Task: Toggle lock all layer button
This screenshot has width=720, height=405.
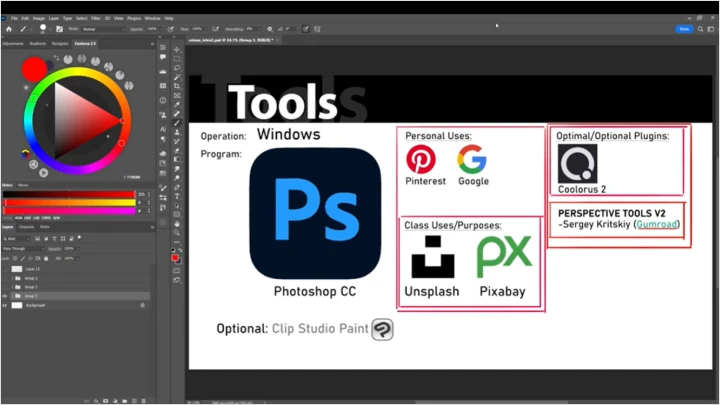Action: (46, 259)
